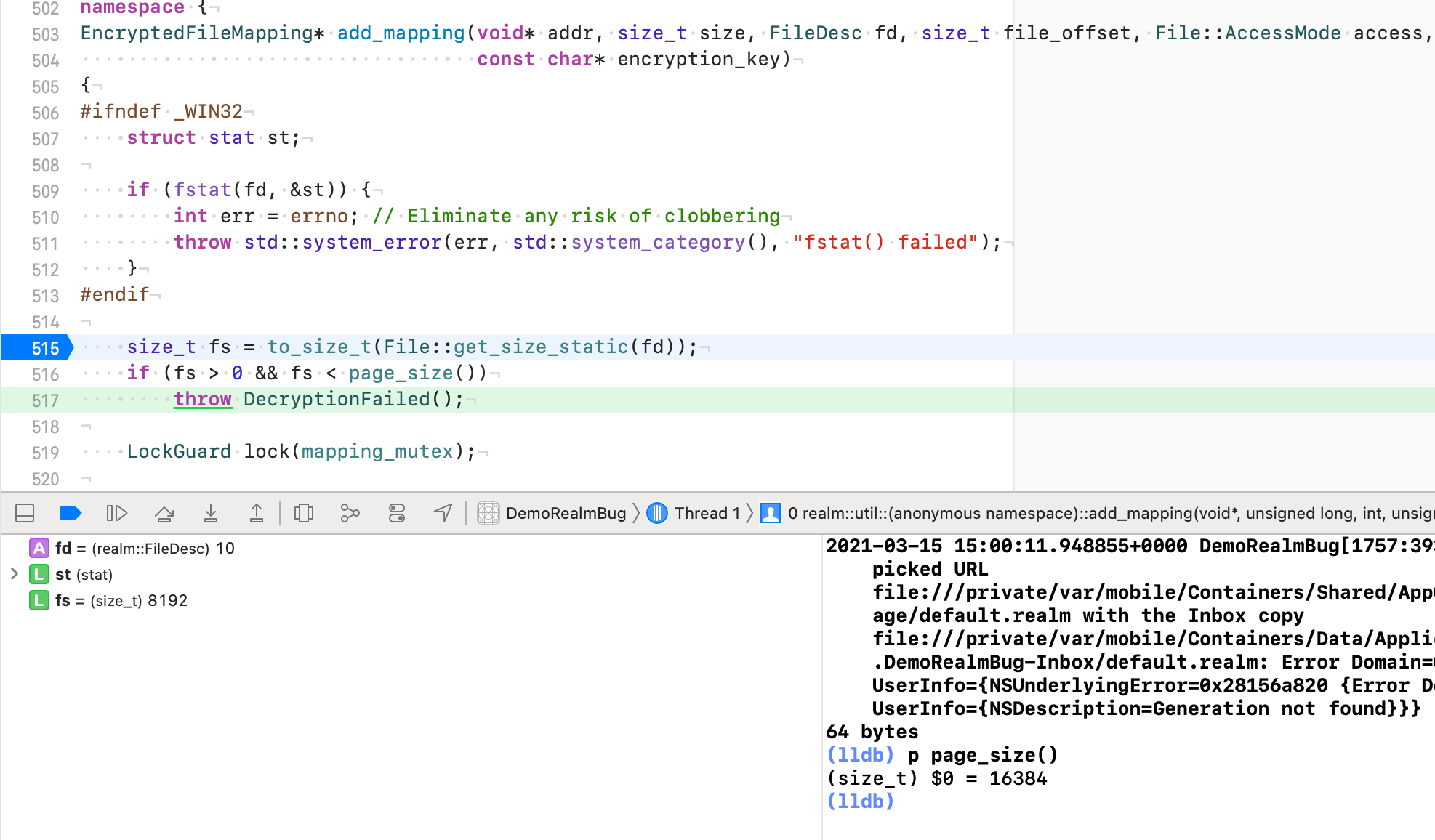Select the fd variable row
The image size is (1435, 840).
point(144,548)
